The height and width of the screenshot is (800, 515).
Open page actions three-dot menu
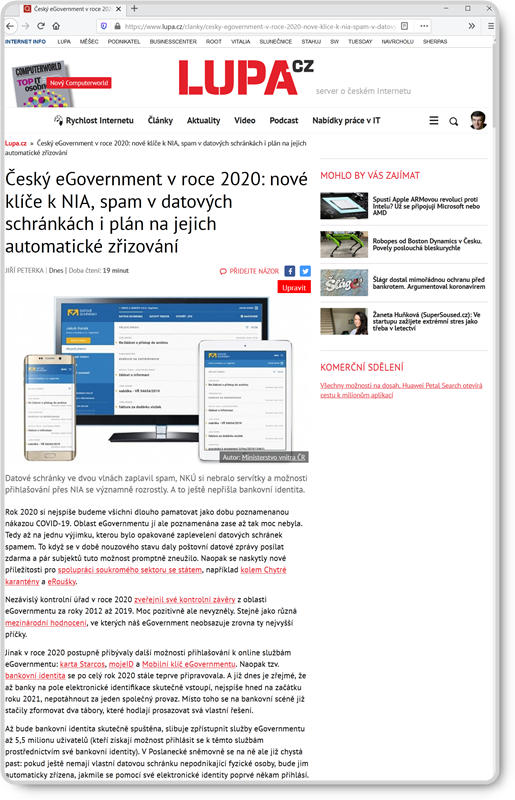tap(424, 26)
